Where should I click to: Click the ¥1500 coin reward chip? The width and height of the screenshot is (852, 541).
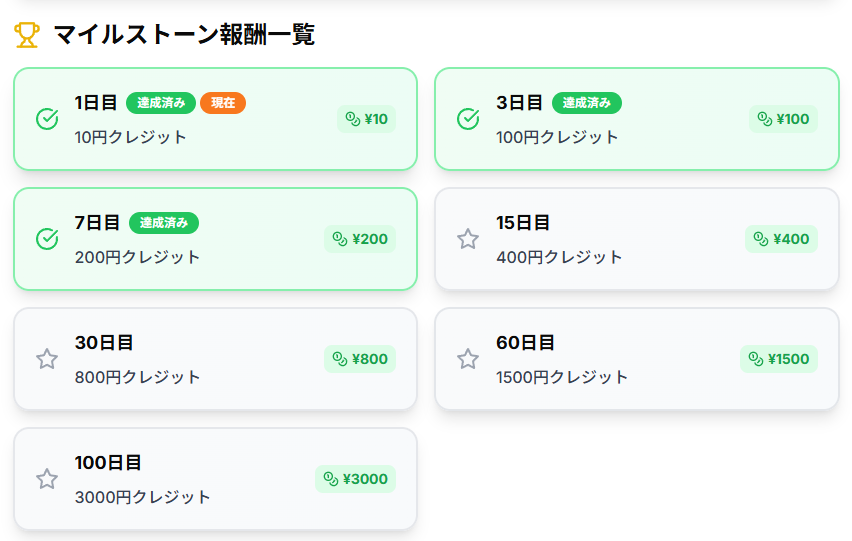point(779,359)
